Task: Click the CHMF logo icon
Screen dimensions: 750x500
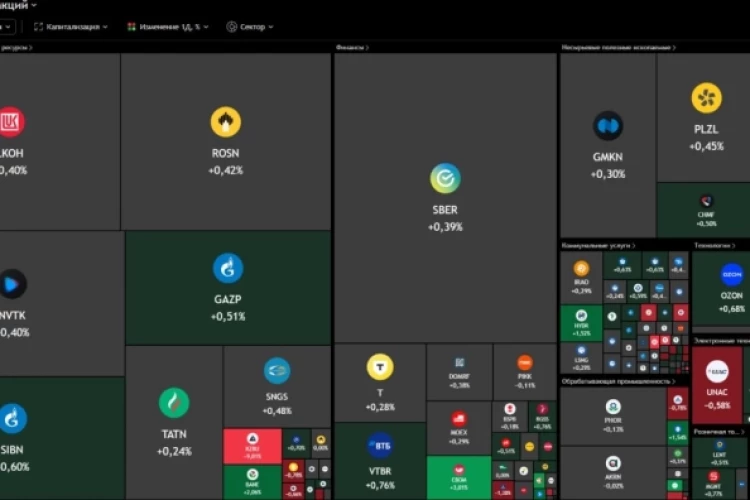Action: pyautogui.click(x=706, y=201)
